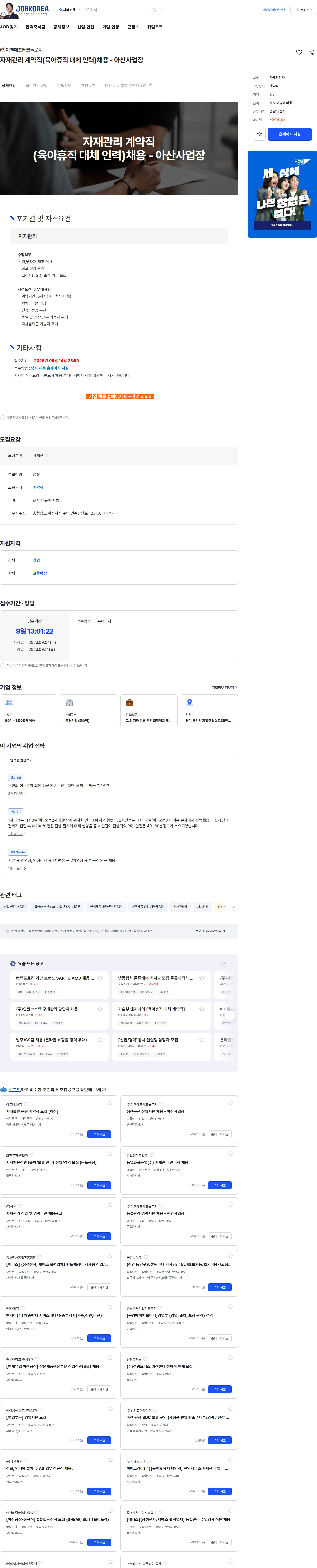Screen dimensions: 317x1568
Task: Click the star scrap button in sidebar
Action: click(x=259, y=134)
